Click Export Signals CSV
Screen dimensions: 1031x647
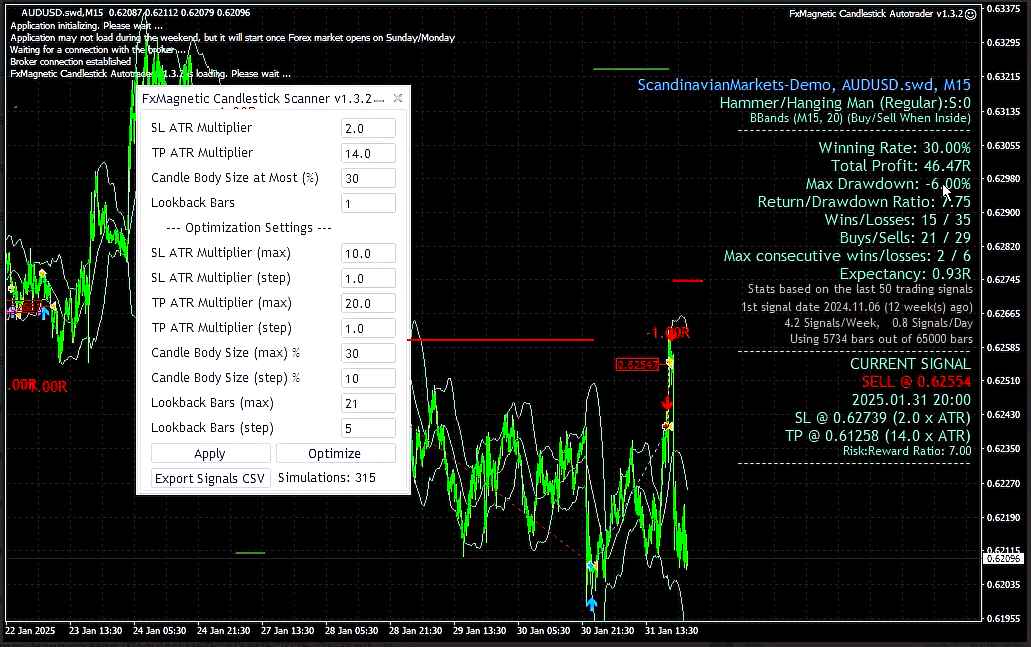(x=210, y=478)
